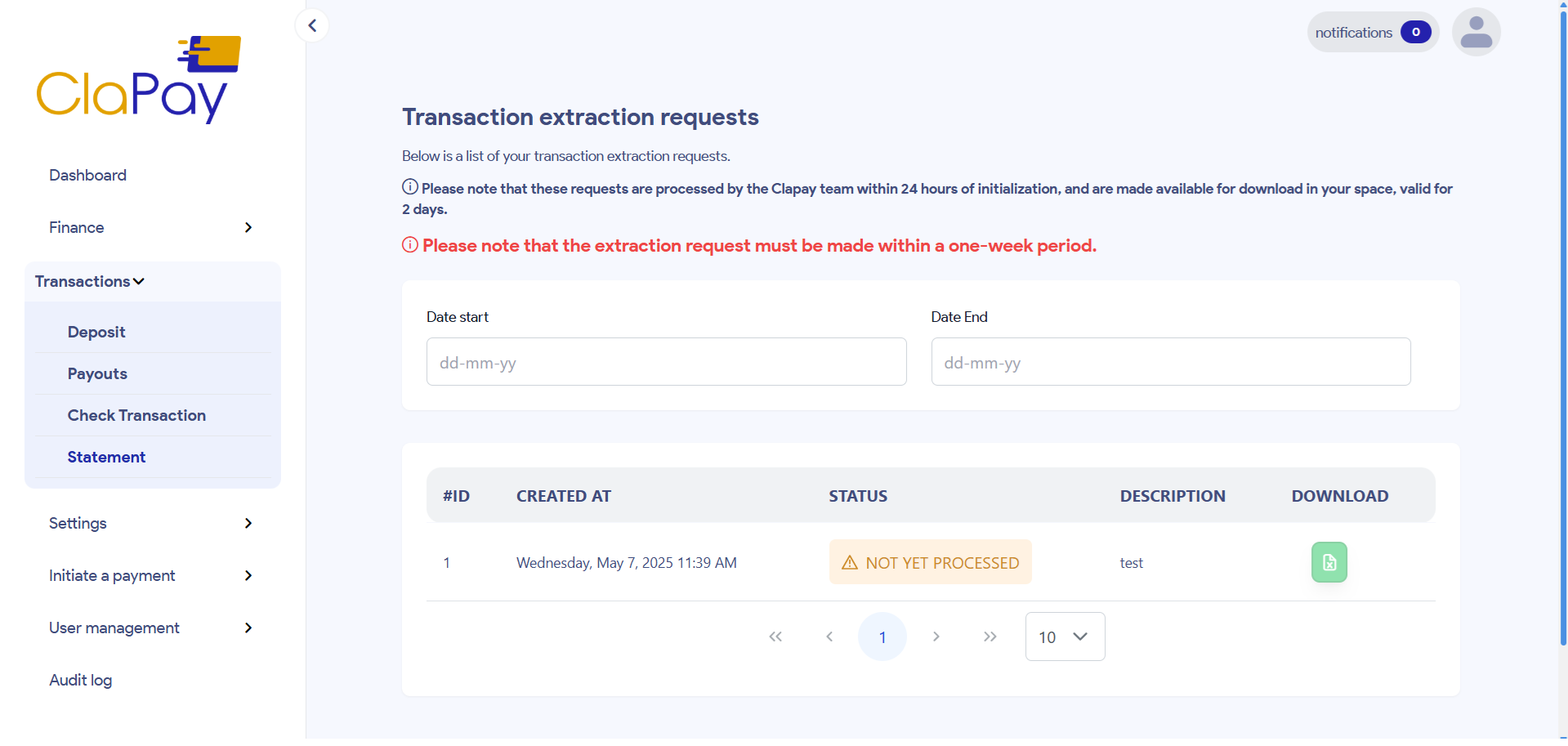
Task: Collapse the Transactions sidebar section
Action: tap(89, 281)
